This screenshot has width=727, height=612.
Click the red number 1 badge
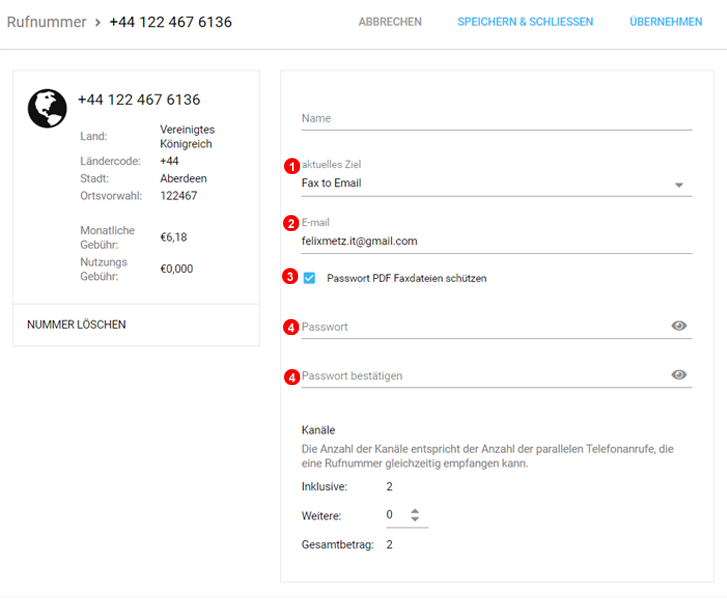tap(291, 165)
